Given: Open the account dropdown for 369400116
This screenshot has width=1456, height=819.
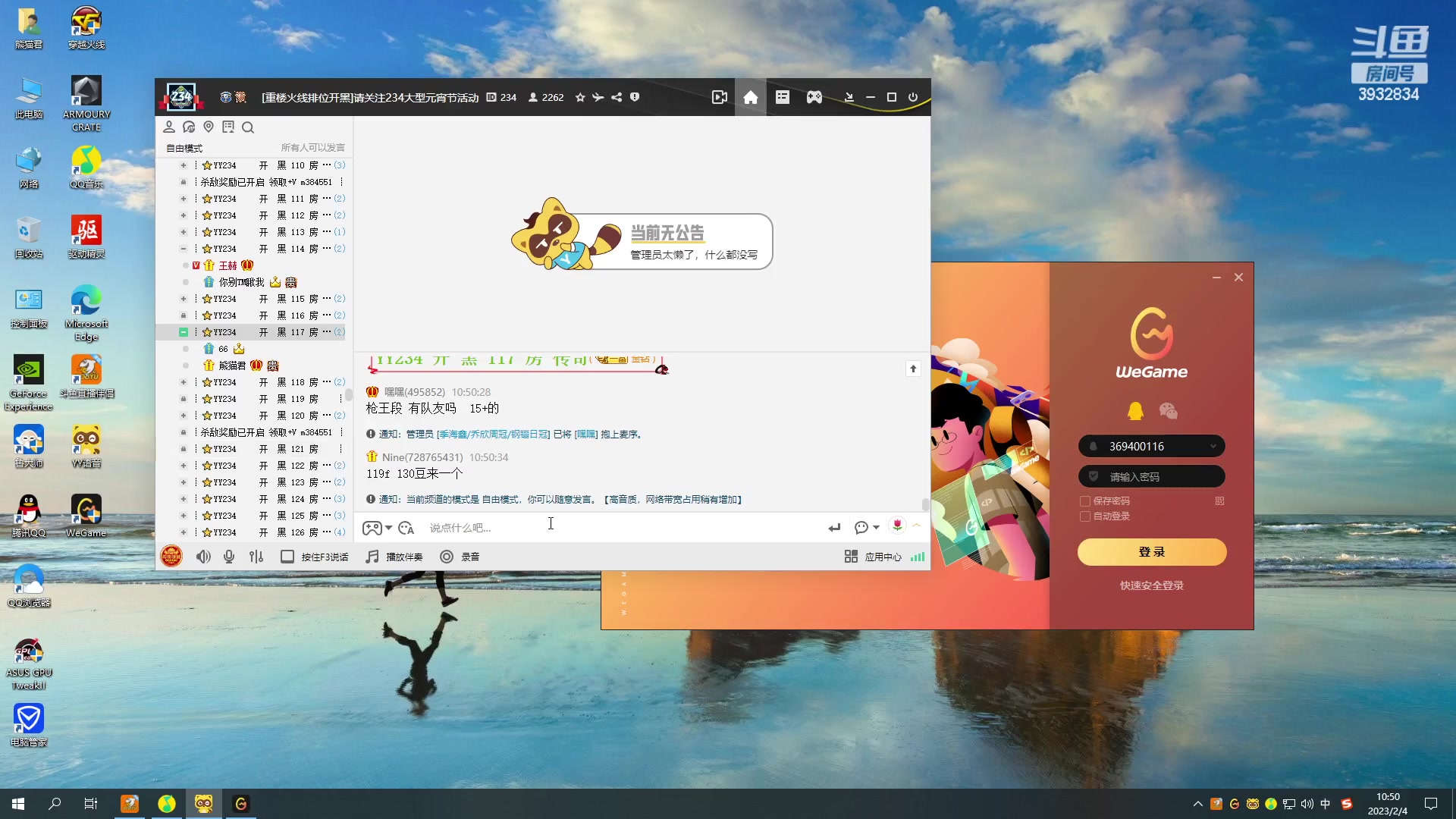Looking at the screenshot, I should coord(1213,447).
